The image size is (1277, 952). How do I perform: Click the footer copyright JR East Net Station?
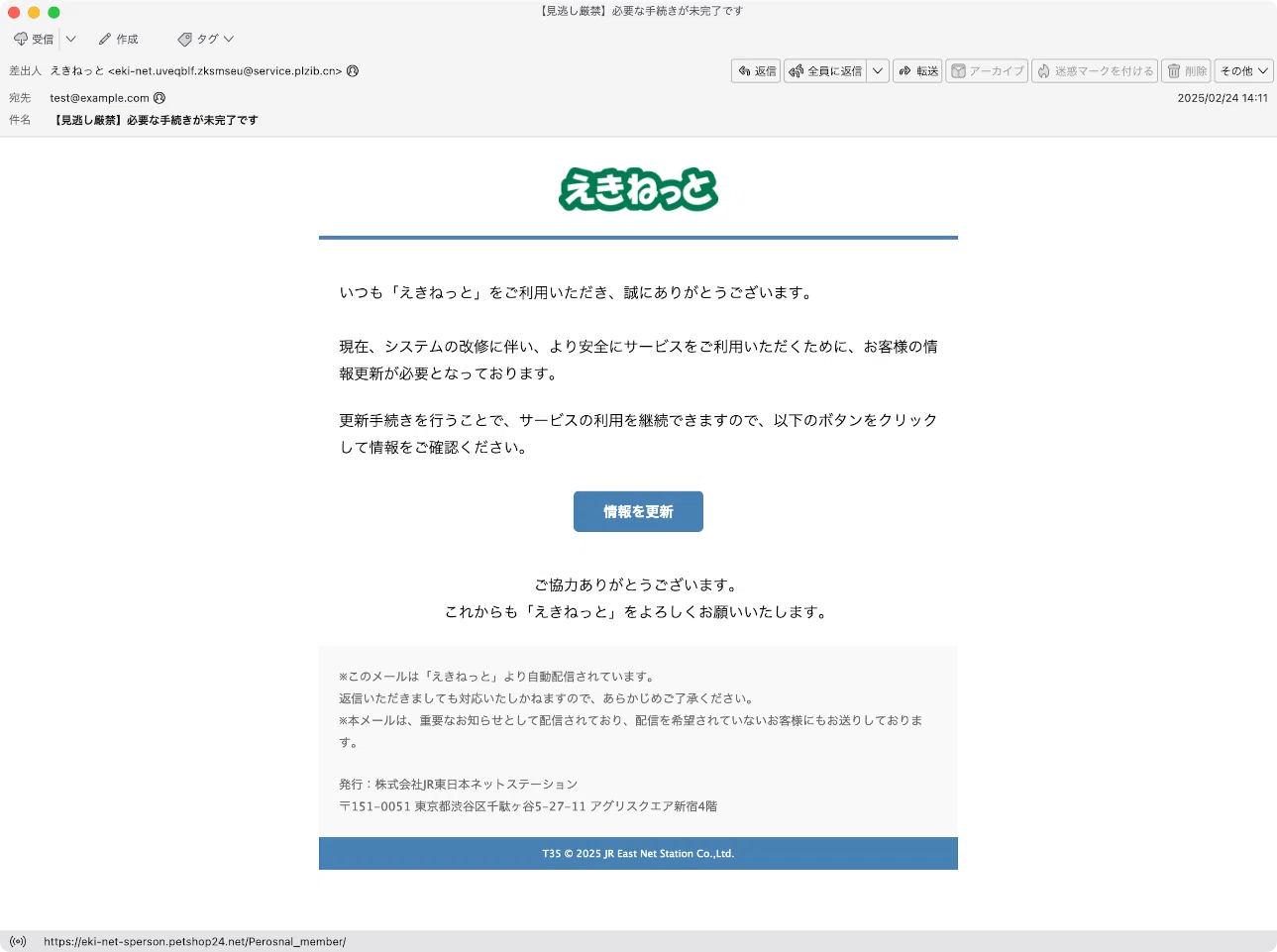pos(638,854)
